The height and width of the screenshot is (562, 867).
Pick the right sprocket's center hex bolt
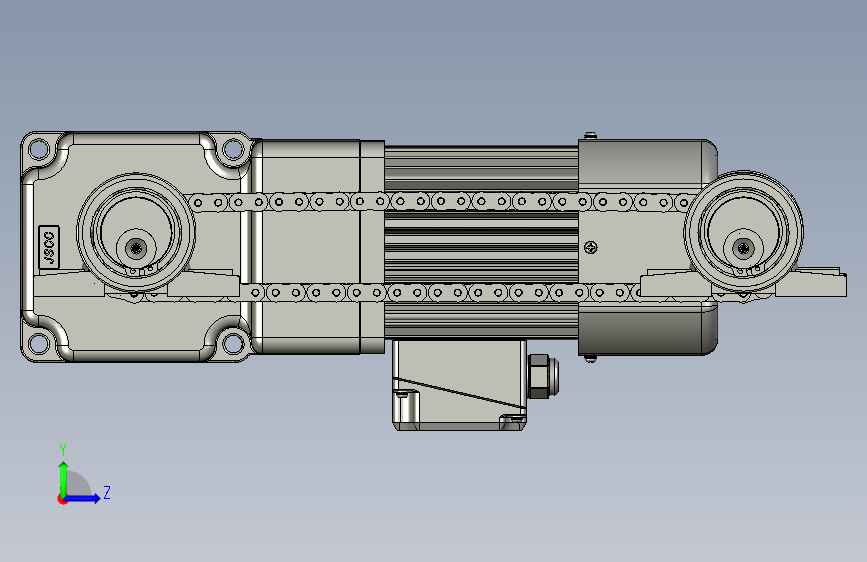coord(744,247)
